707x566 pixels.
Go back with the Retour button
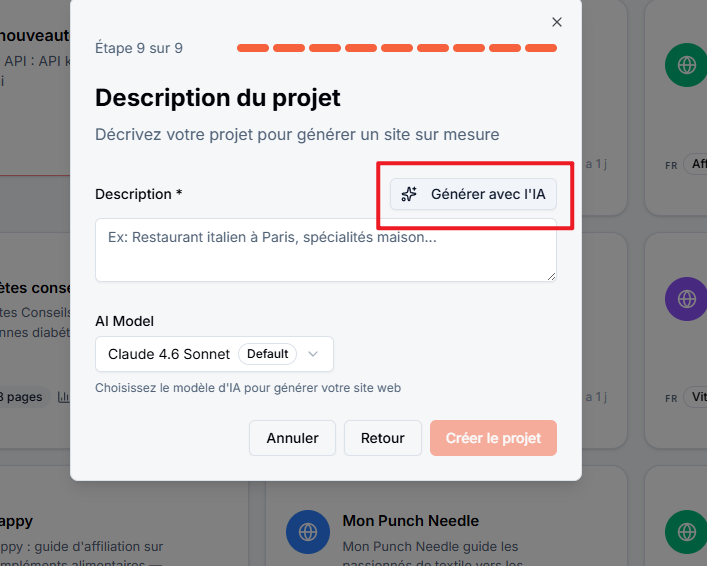pyautogui.click(x=383, y=438)
